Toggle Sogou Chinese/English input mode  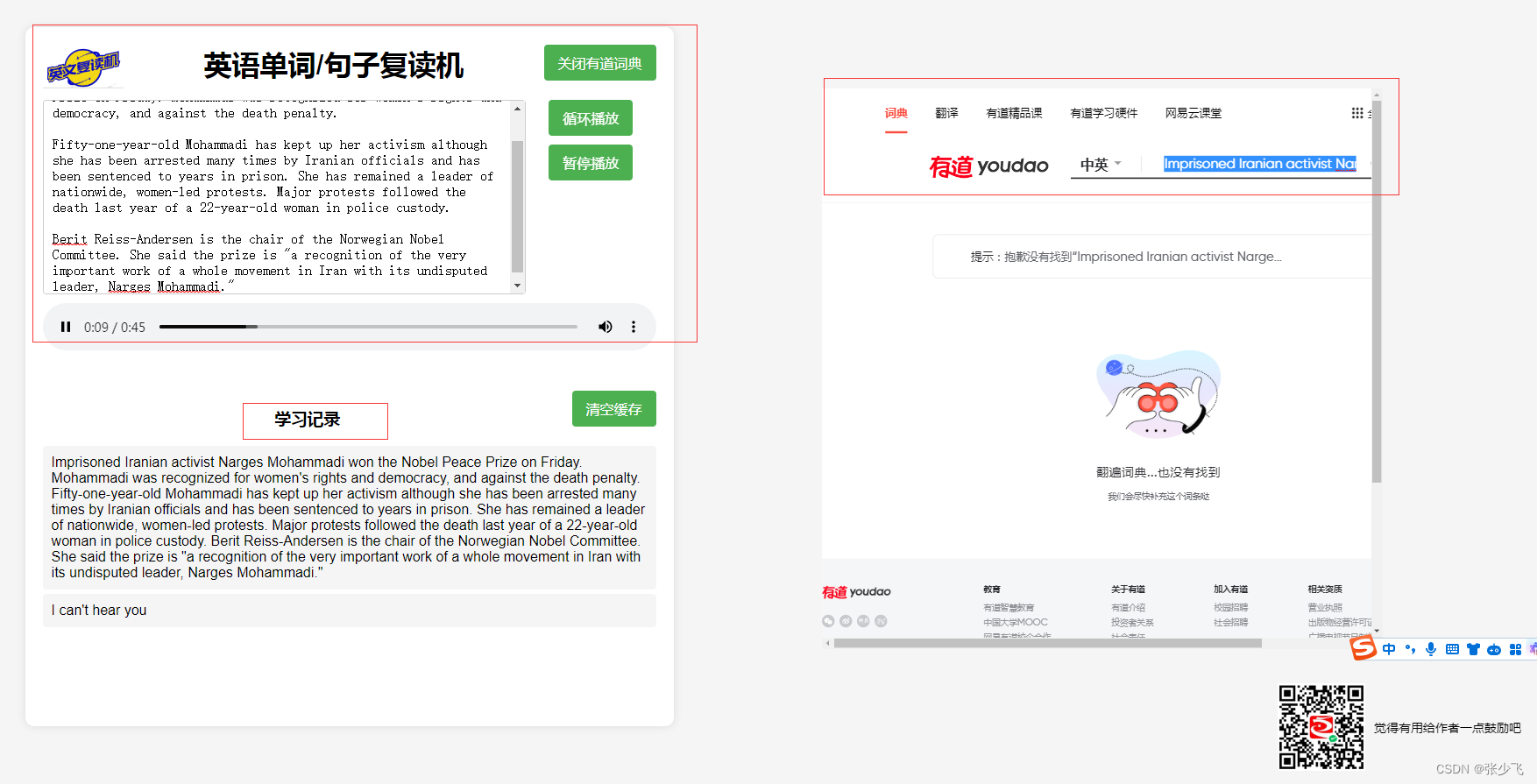[1389, 649]
